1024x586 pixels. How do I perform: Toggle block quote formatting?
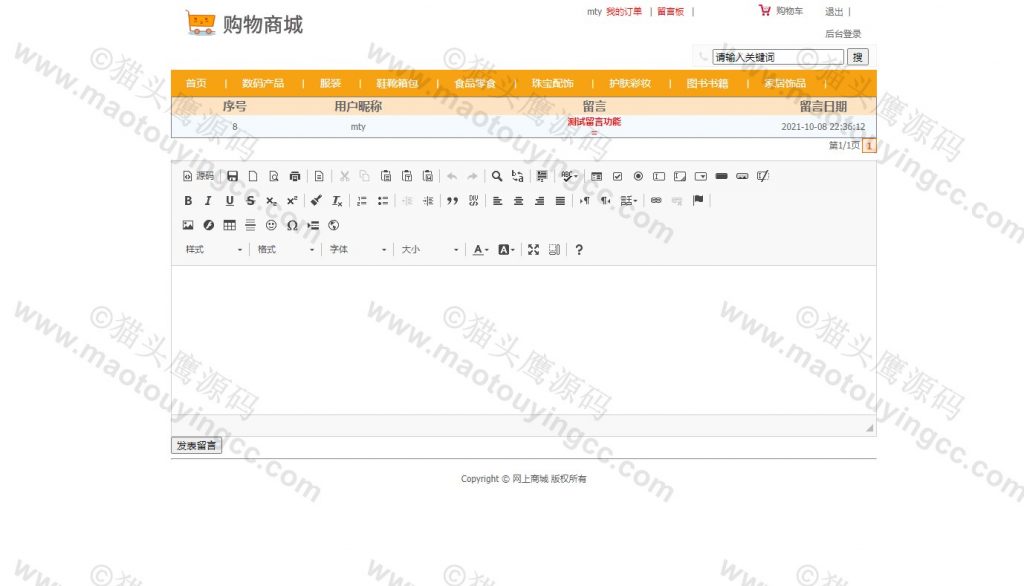(453, 201)
